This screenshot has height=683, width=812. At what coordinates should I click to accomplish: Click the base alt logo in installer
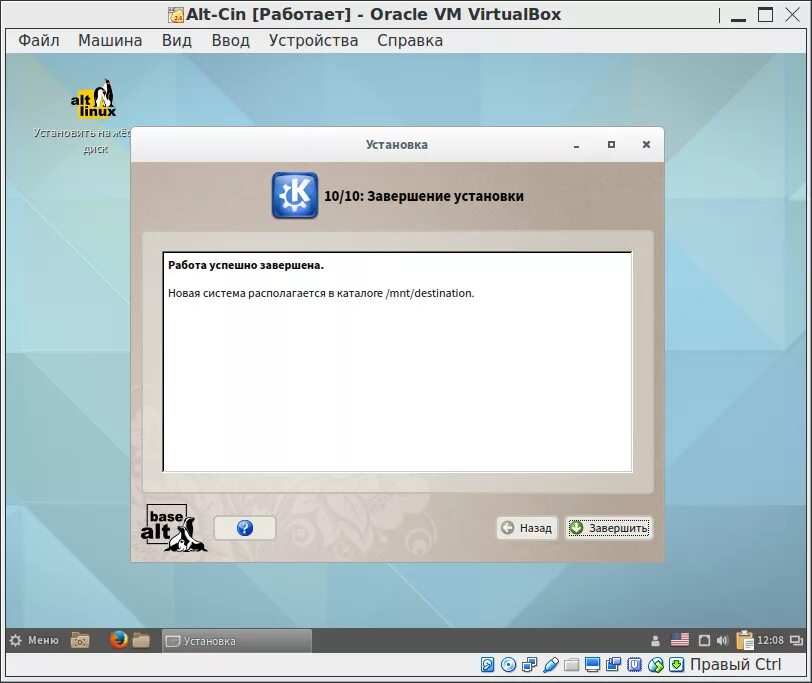pos(173,528)
